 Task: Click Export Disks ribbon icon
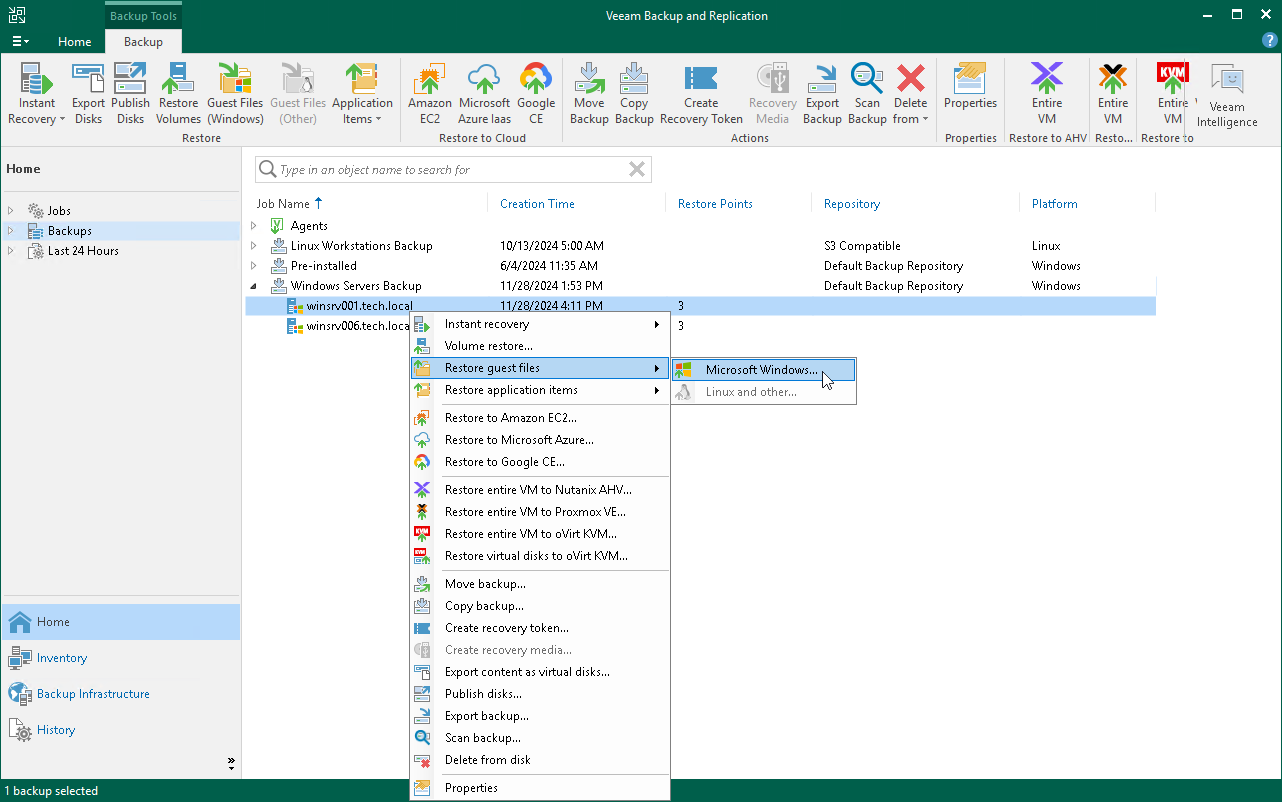[88, 94]
